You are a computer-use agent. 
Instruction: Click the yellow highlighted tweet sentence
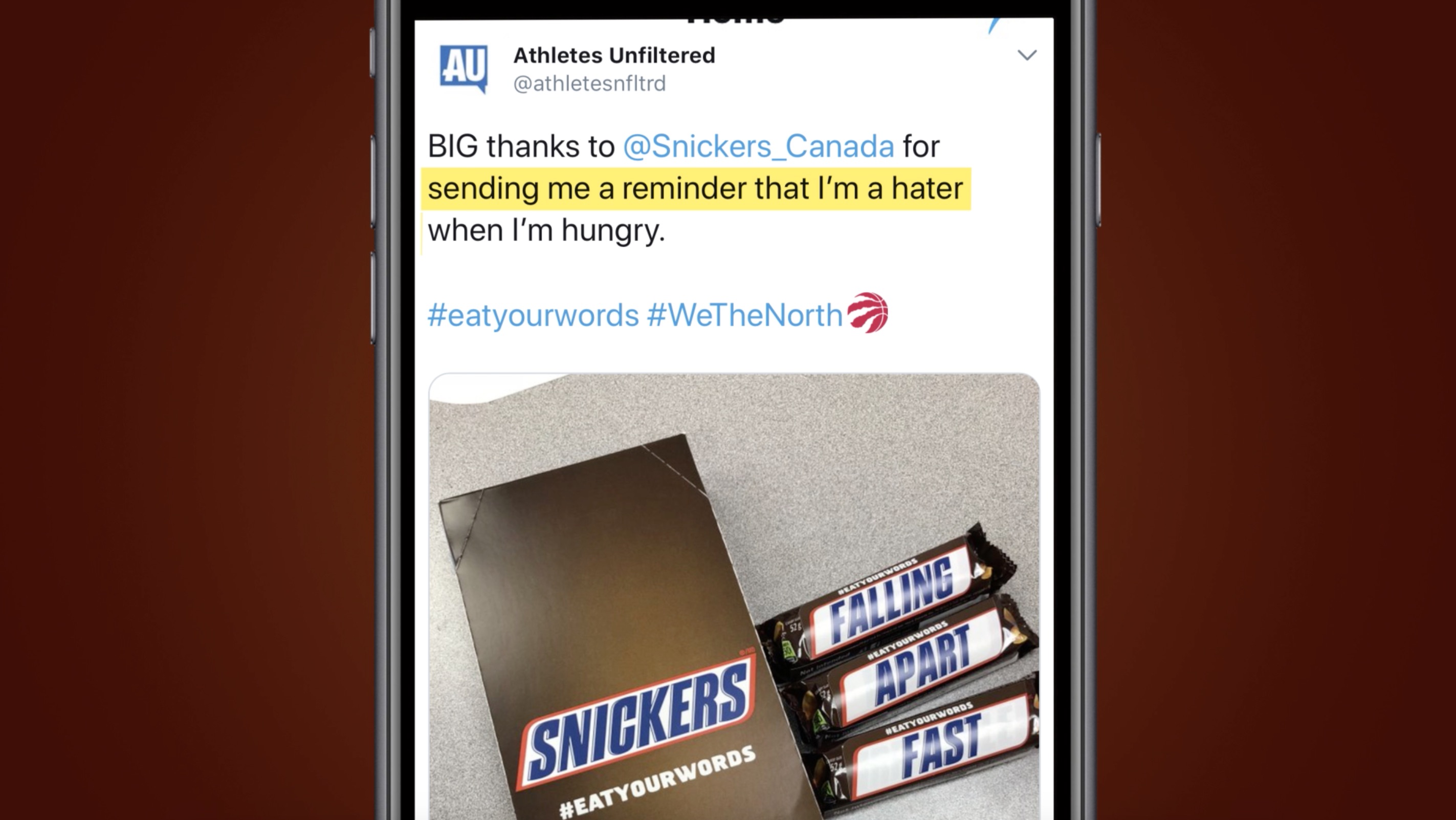[x=696, y=188]
